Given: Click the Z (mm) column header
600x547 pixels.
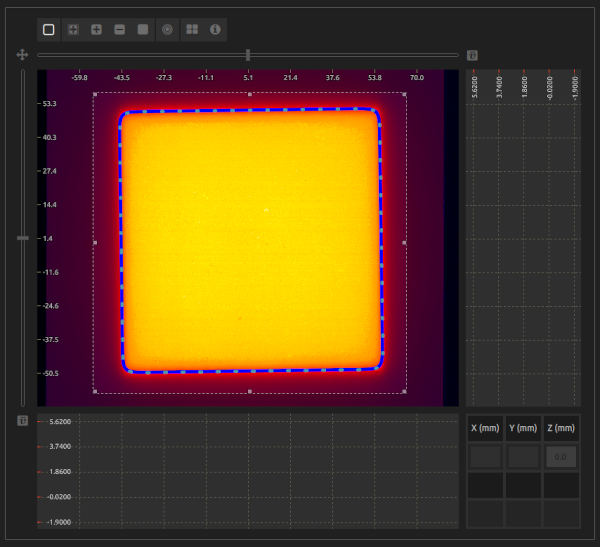Looking at the screenshot, I should [561, 428].
